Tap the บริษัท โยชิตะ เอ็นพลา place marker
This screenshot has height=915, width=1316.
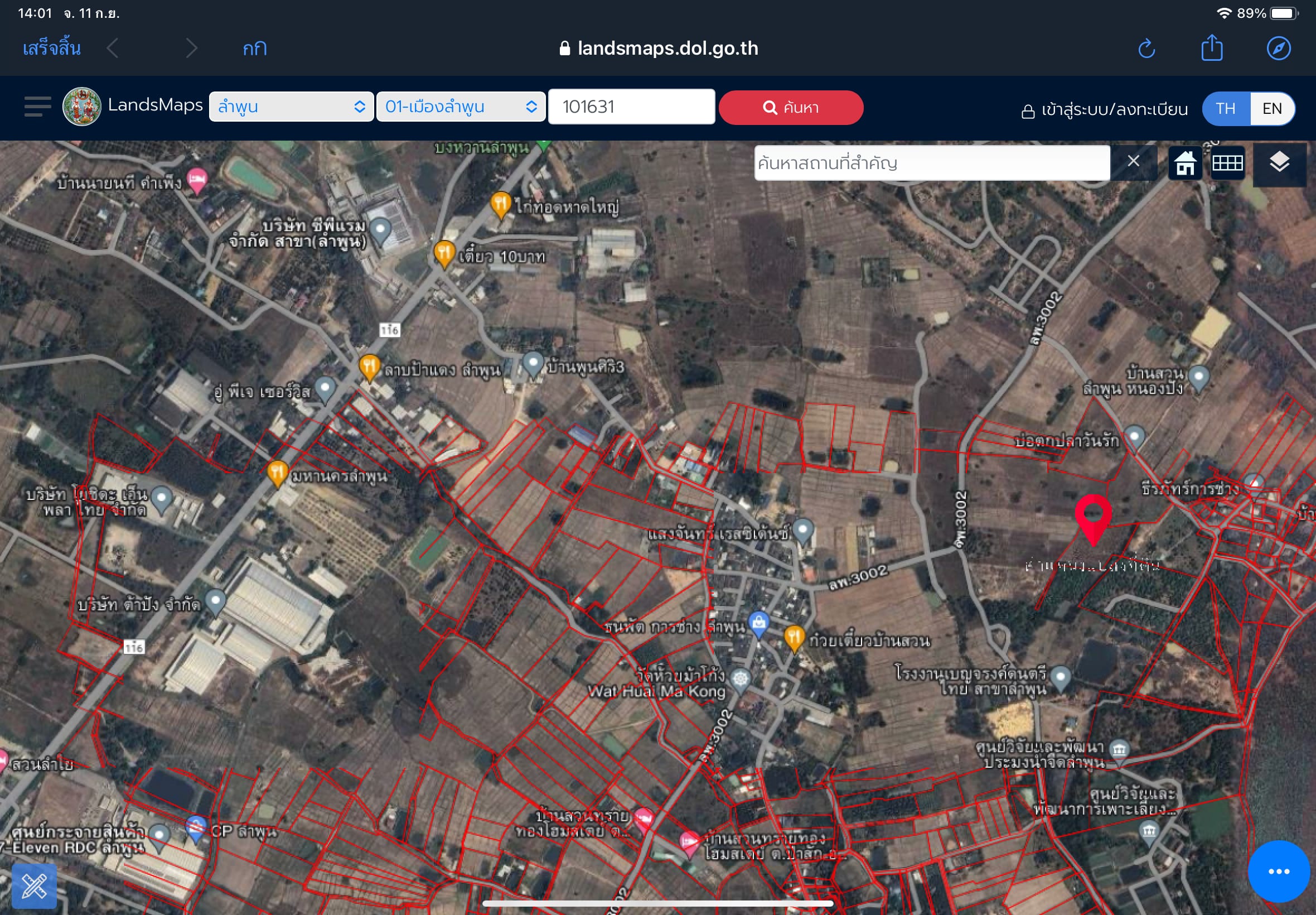tap(162, 500)
